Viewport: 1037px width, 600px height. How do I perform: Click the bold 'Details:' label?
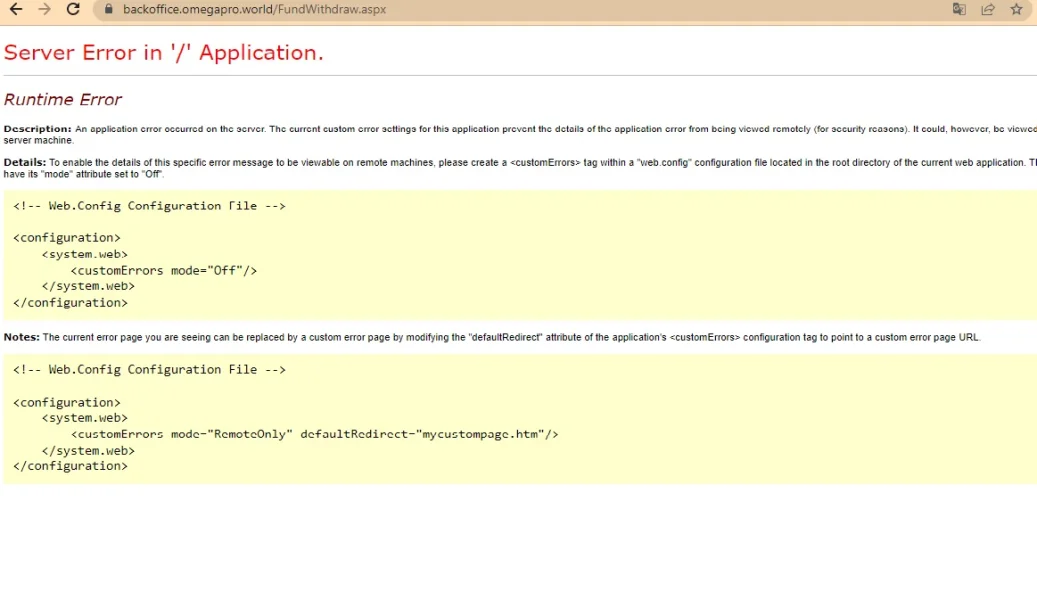[25, 162]
